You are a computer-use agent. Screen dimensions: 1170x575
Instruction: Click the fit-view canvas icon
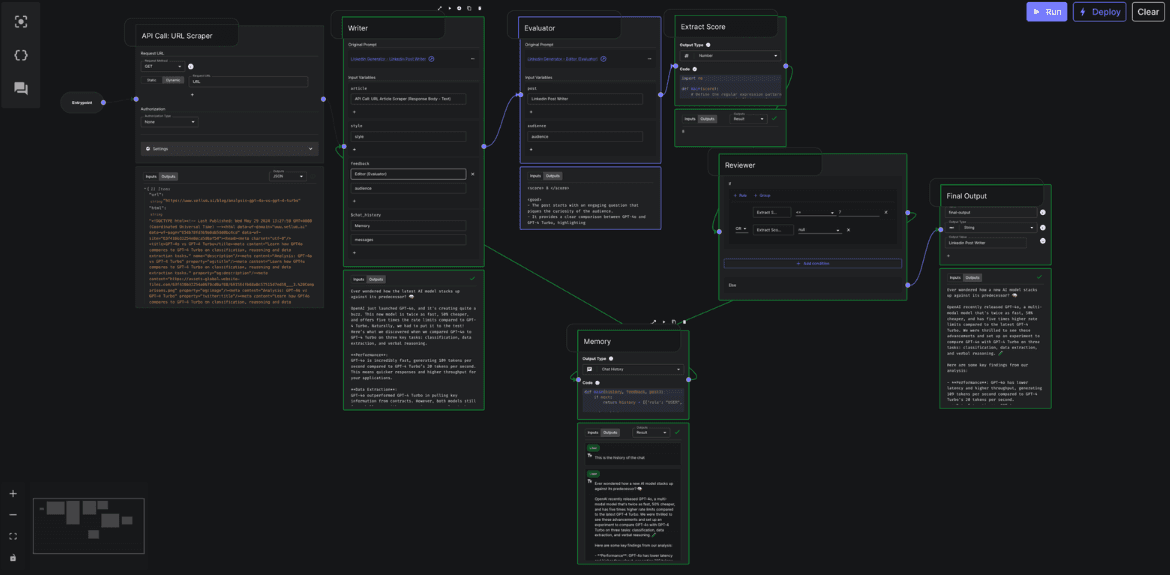(13, 537)
